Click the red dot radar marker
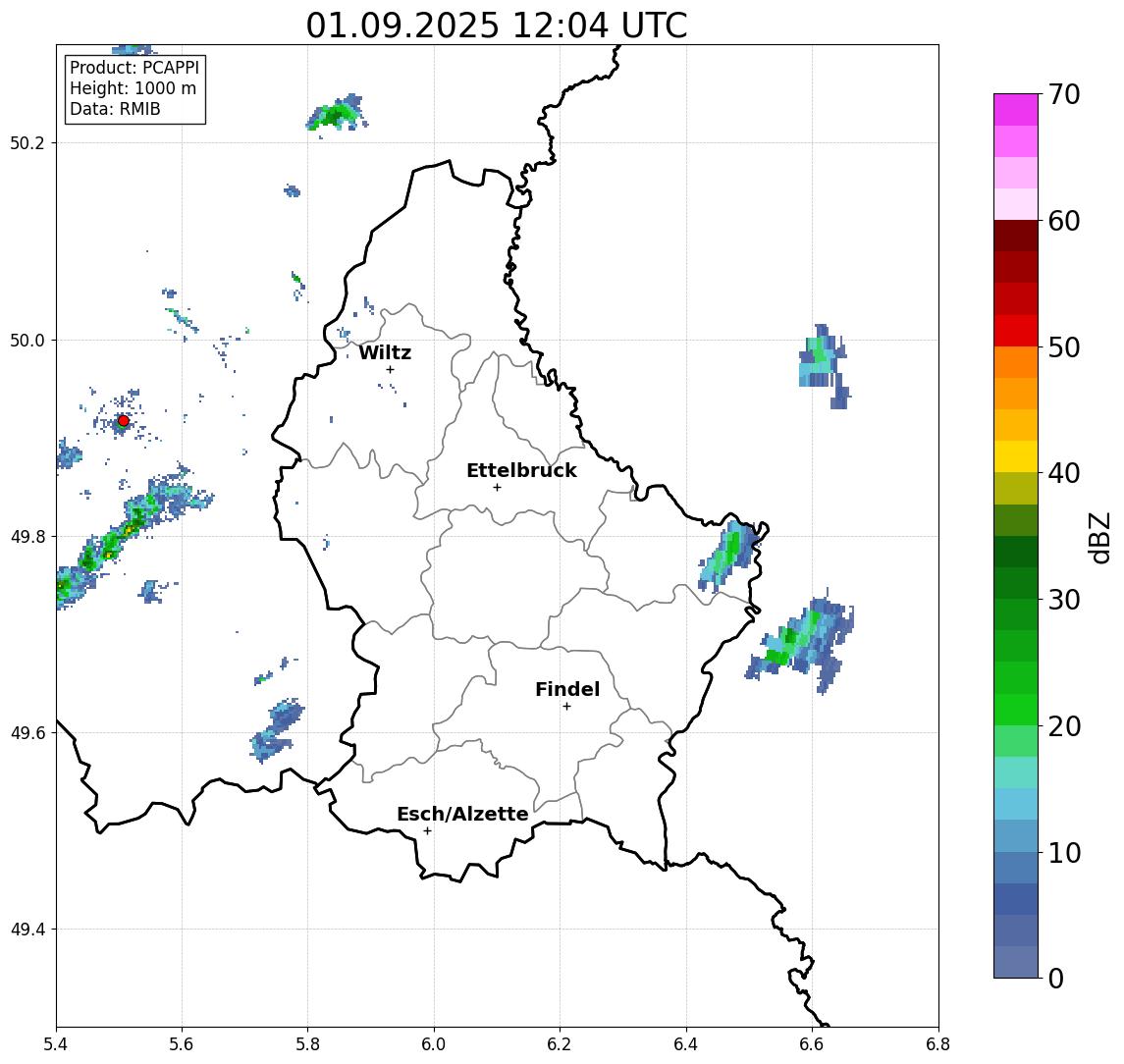 click(x=124, y=421)
